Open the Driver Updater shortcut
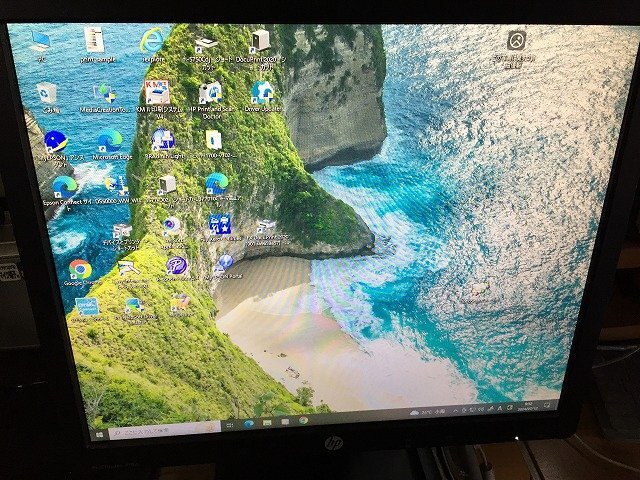 point(263,96)
